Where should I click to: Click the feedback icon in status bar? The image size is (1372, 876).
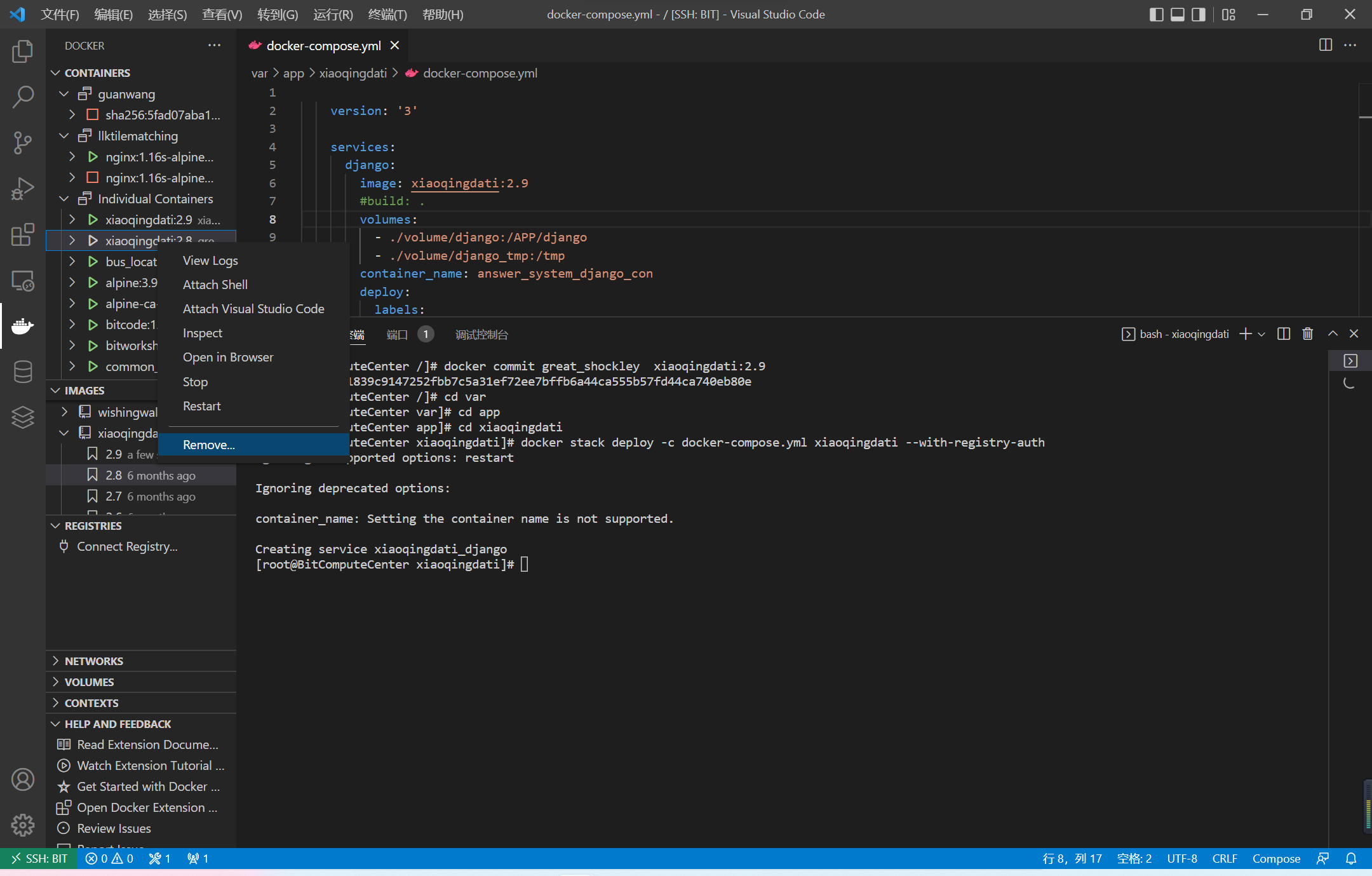pyautogui.click(x=1323, y=859)
